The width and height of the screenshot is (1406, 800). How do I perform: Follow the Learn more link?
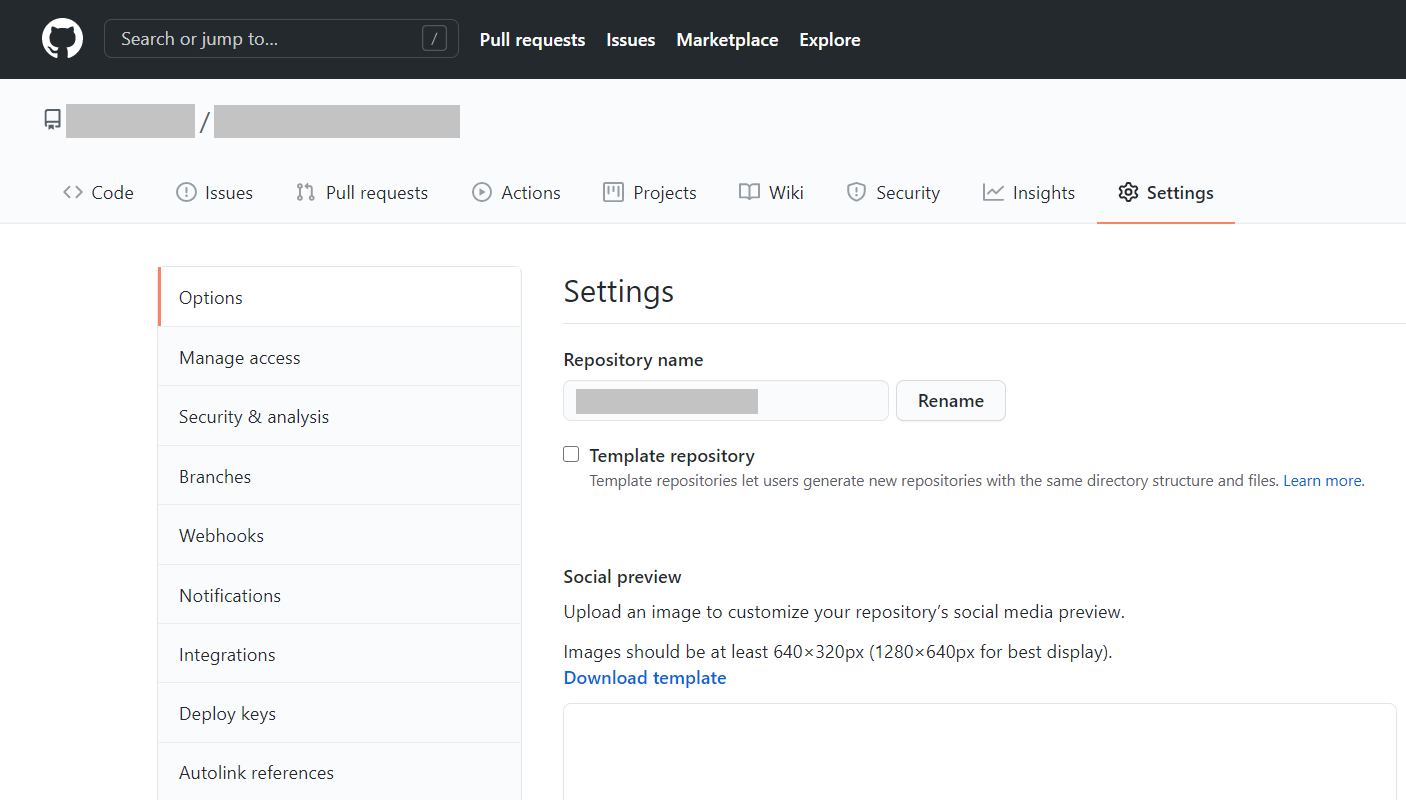(1322, 481)
